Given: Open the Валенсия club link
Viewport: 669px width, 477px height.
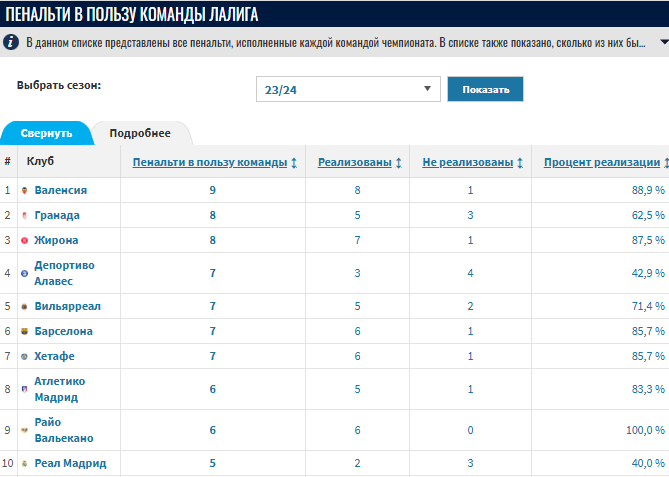Looking at the screenshot, I should [x=61, y=190].
